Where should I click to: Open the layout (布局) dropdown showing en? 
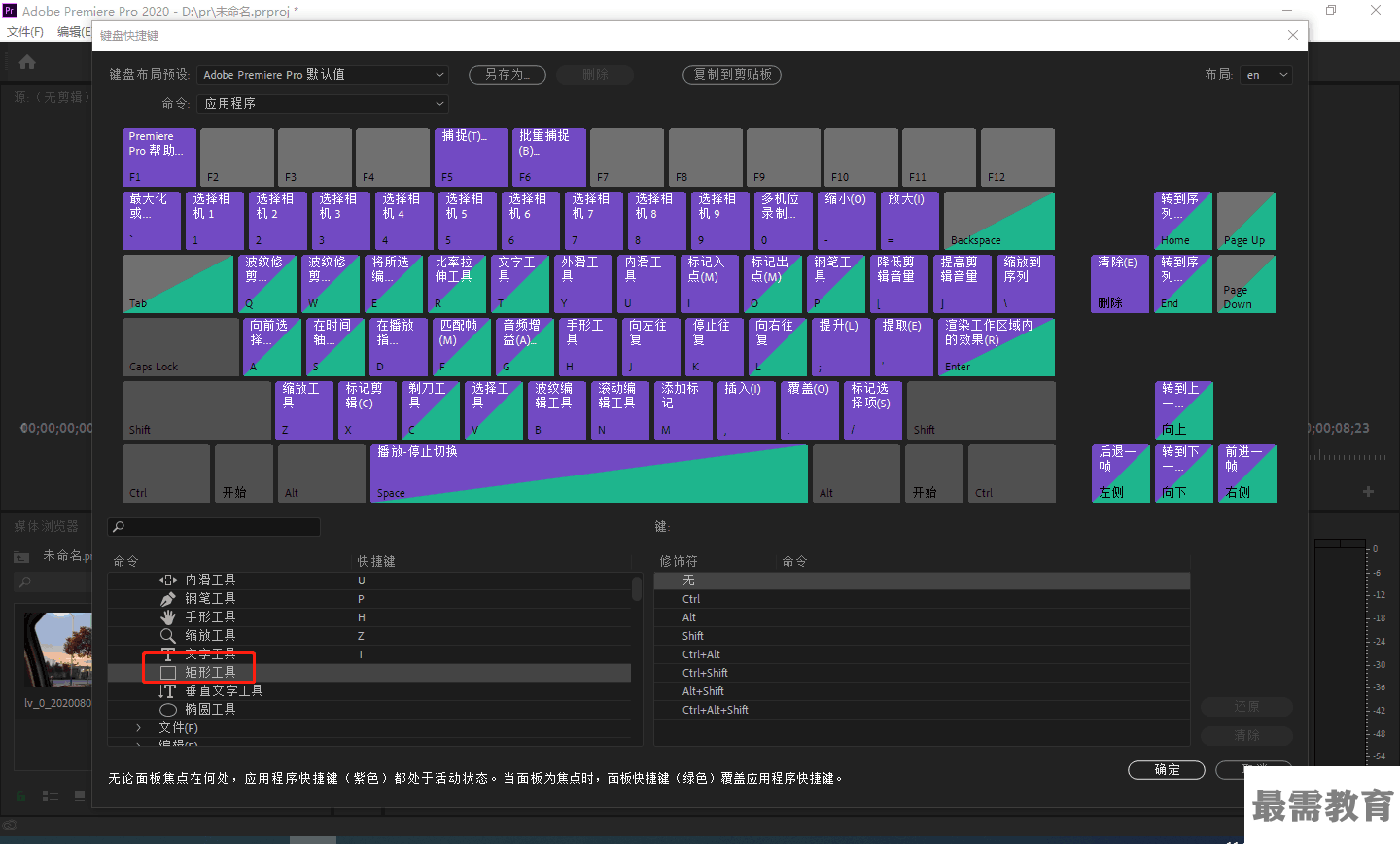1266,75
